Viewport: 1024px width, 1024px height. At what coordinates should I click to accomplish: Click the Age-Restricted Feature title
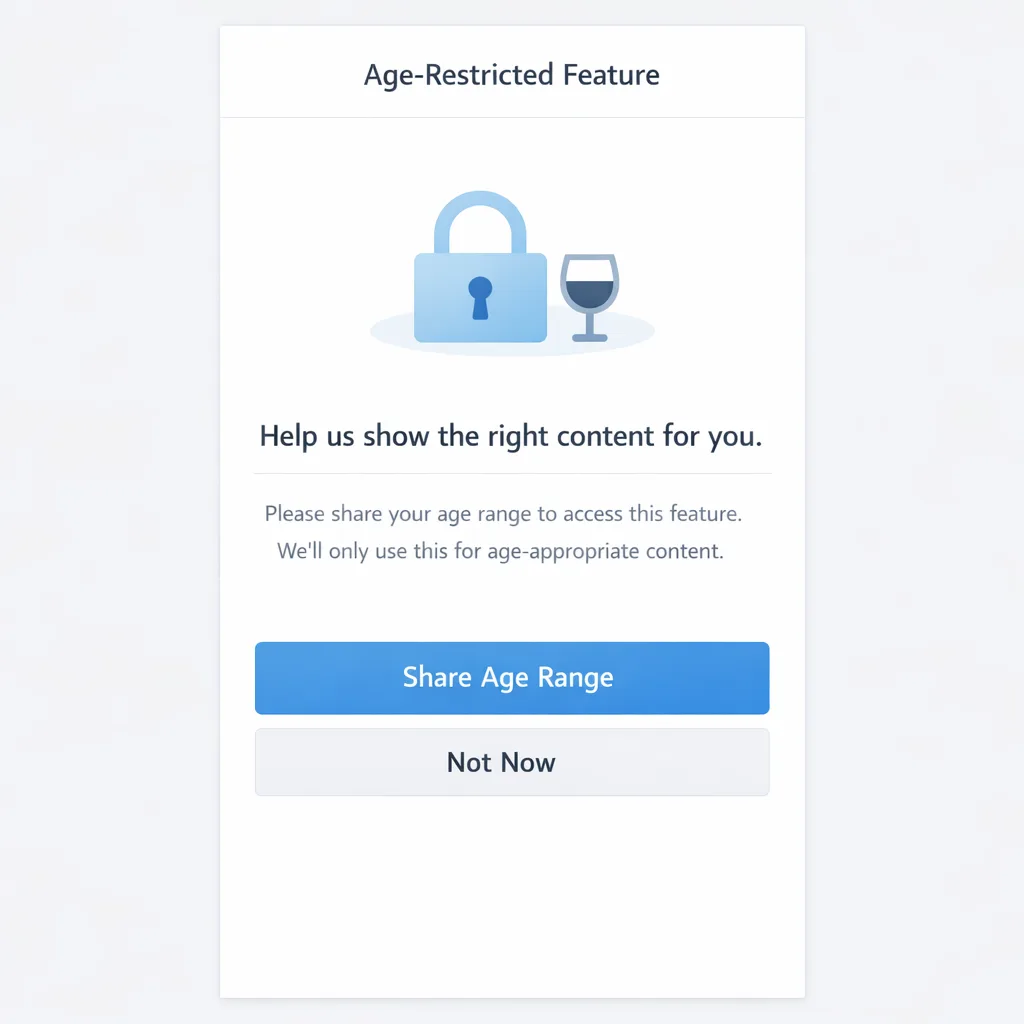(x=511, y=74)
